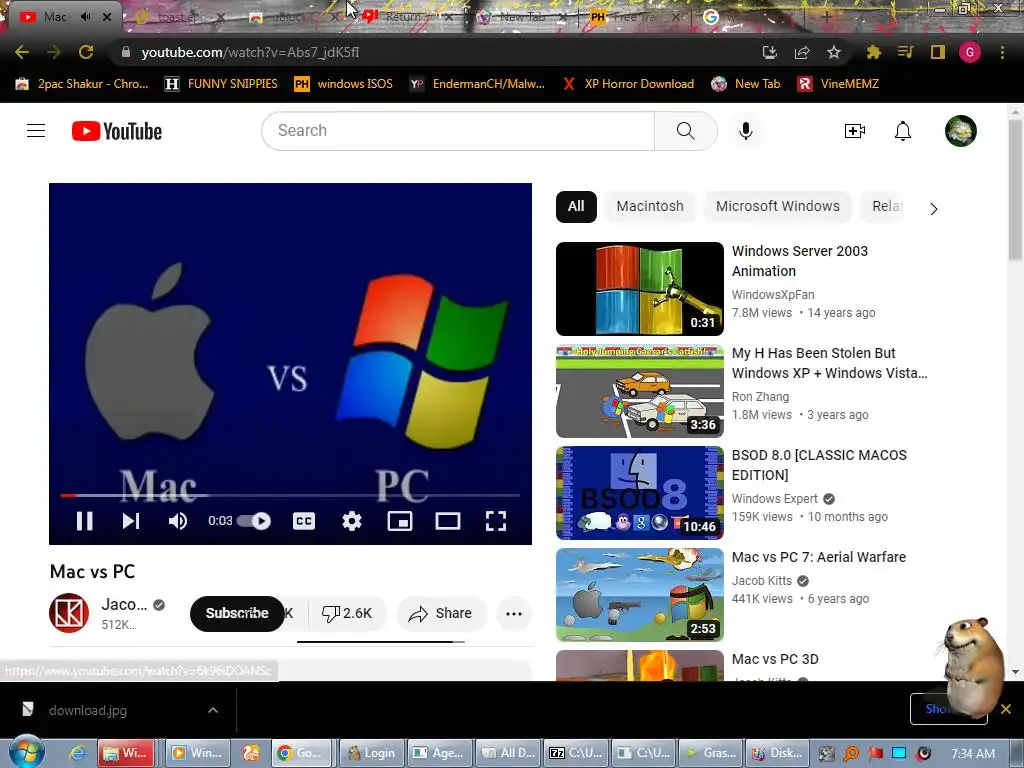Screen dimensions: 1024x768
Task: Click the youtube.com address bar
Action: 431,52
